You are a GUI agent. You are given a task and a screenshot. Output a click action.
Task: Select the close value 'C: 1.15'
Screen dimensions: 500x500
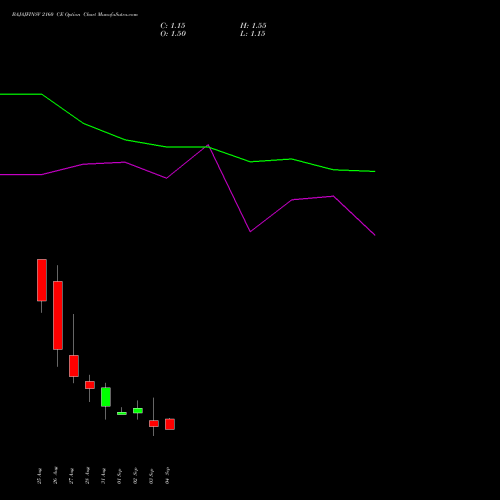coord(173,26)
